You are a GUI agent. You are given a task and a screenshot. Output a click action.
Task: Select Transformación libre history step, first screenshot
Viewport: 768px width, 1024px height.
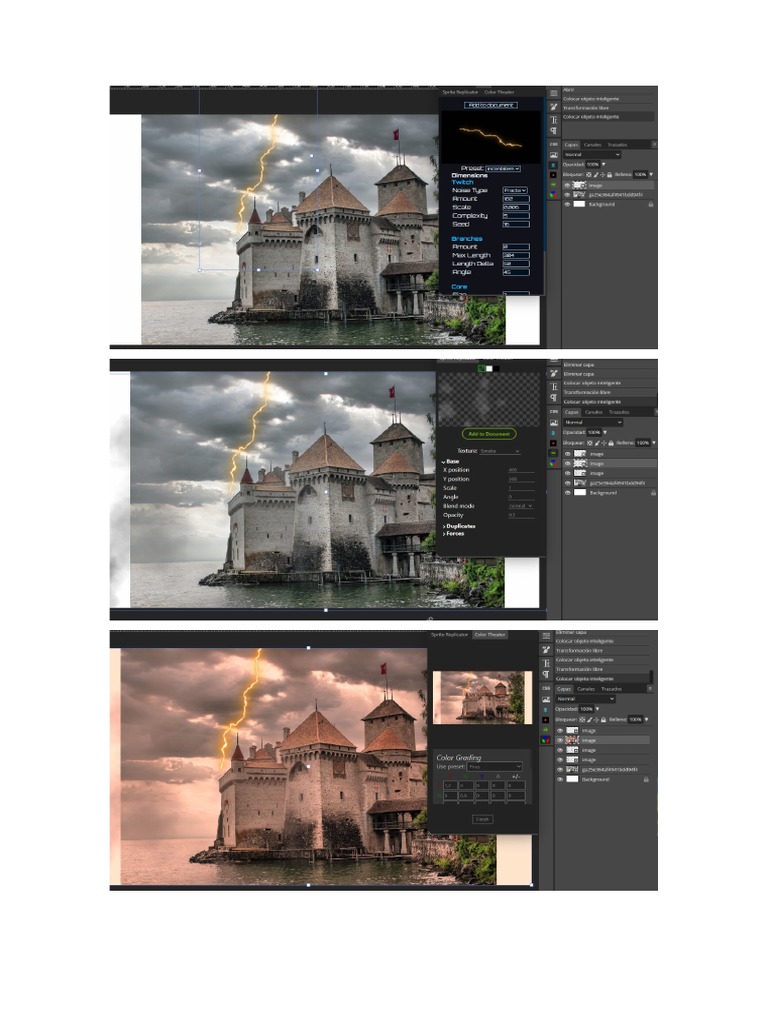[x=586, y=108]
